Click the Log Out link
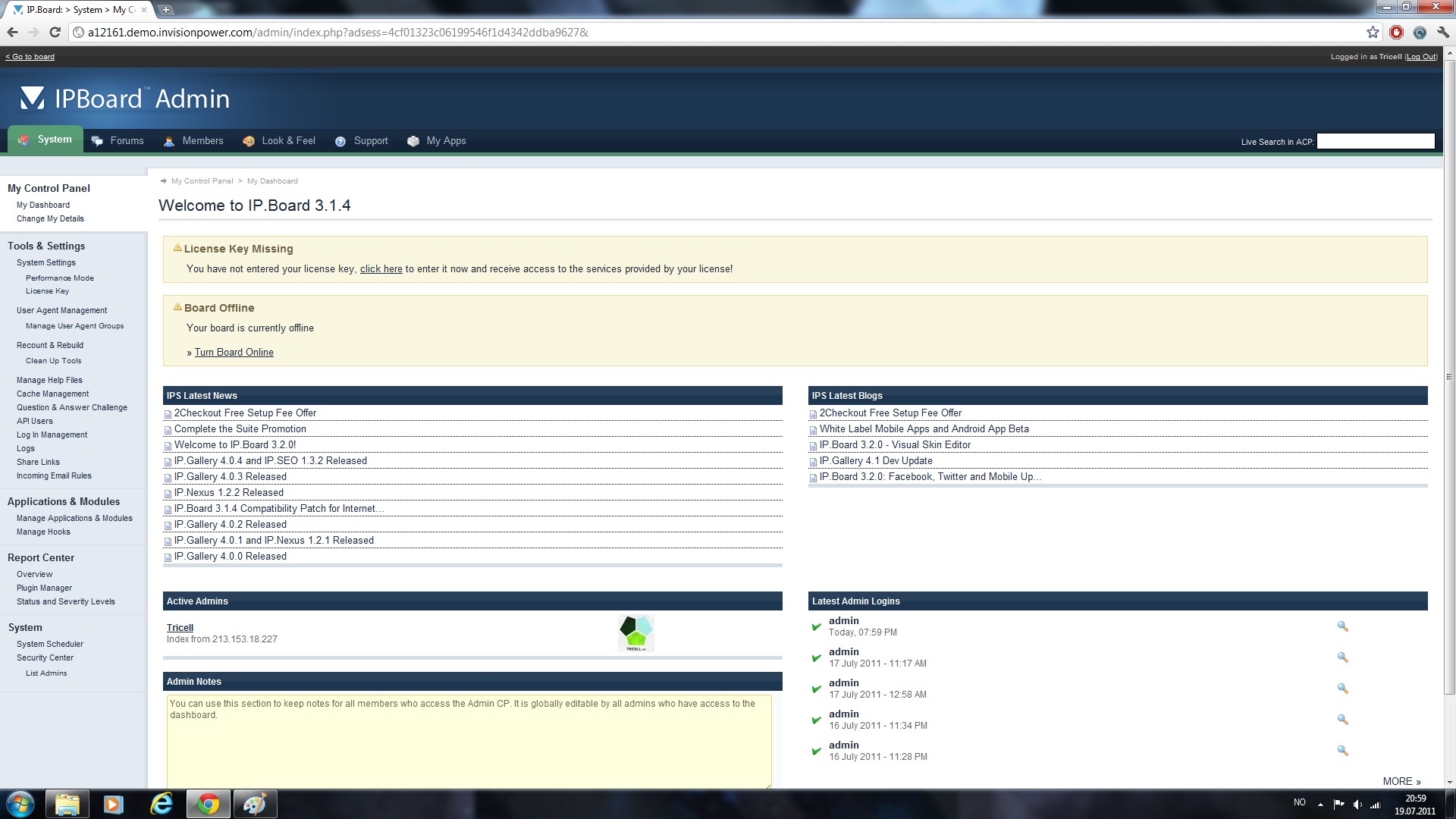Viewport: 1456px width, 819px height. [1421, 57]
